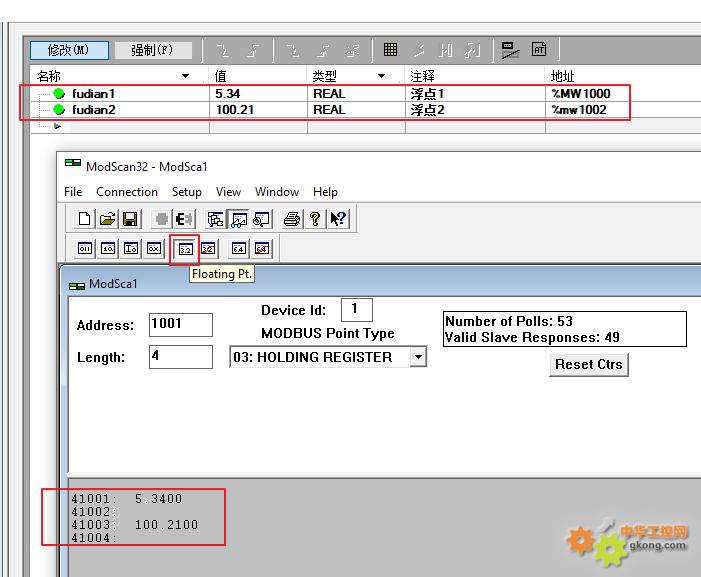Click the REAL type cell of fudian1
701x577 pixels.
(356, 93)
